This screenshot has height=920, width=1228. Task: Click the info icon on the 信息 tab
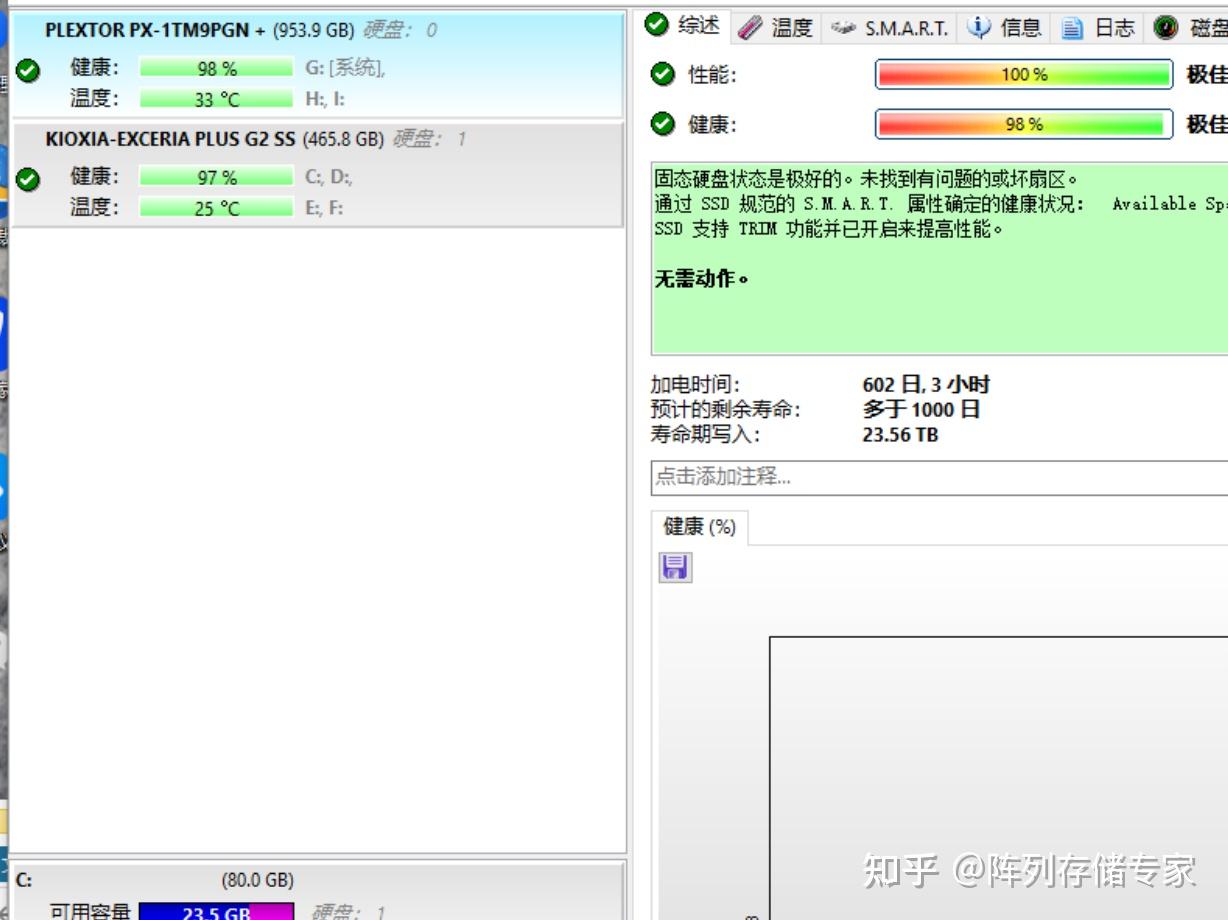979,28
